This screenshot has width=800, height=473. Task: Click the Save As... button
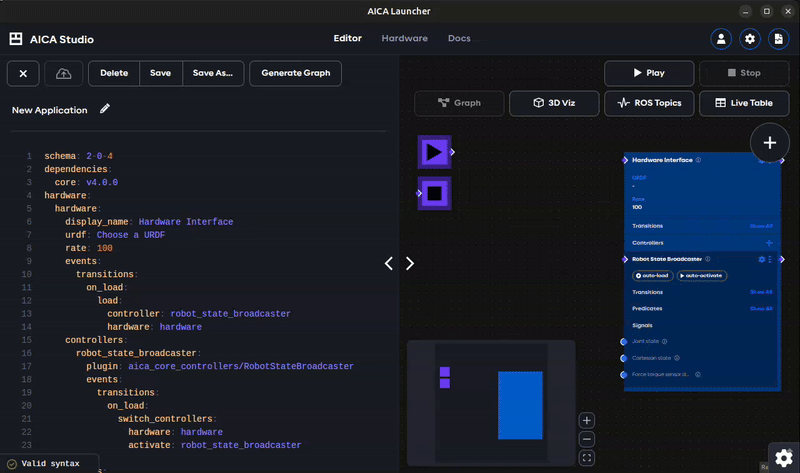click(213, 73)
